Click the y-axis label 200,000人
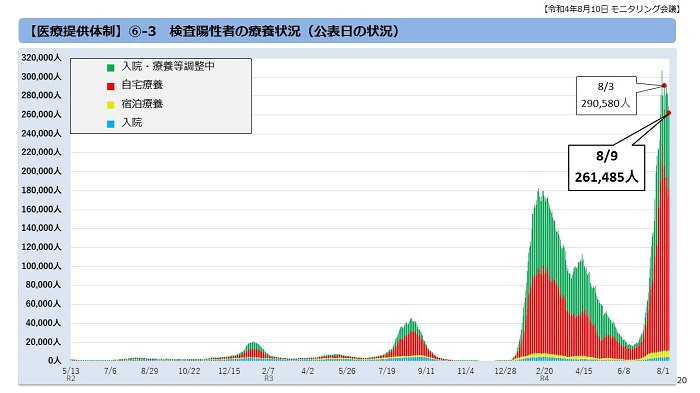Screen dimensions: 700x393 [41, 171]
